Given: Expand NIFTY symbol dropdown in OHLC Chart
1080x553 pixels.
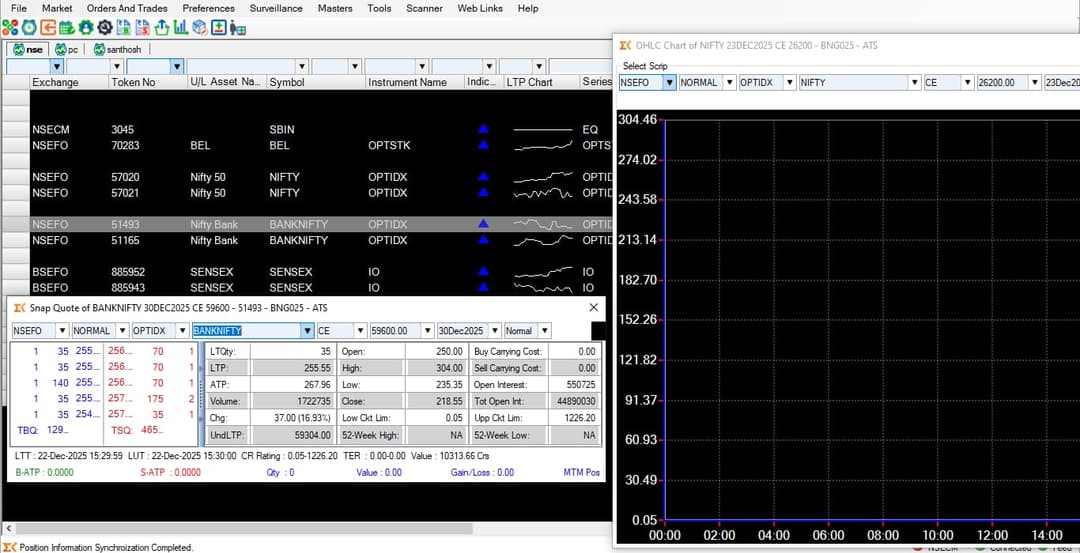Looking at the screenshot, I should coord(915,83).
